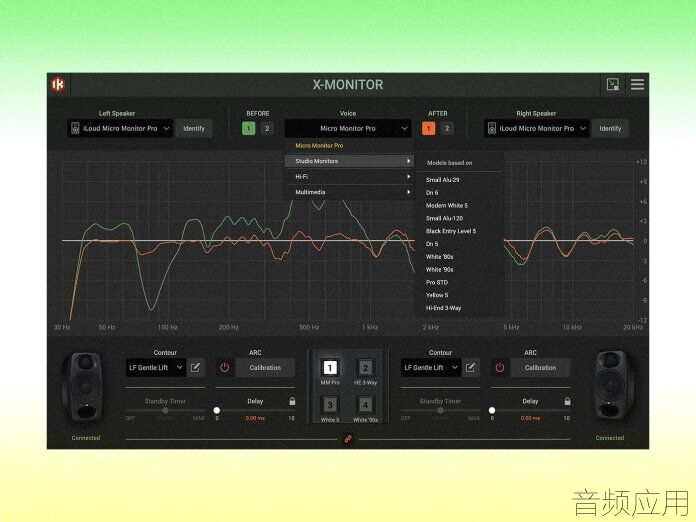Click left speaker Connected status
The width and height of the screenshot is (696, 522).
pos(86,438)
